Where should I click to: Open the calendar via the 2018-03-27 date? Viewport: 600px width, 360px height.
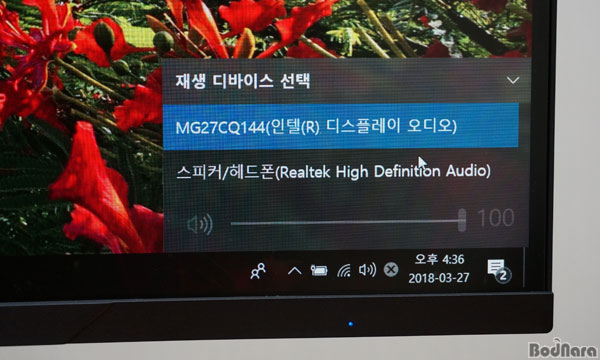(x=439, y=277)
